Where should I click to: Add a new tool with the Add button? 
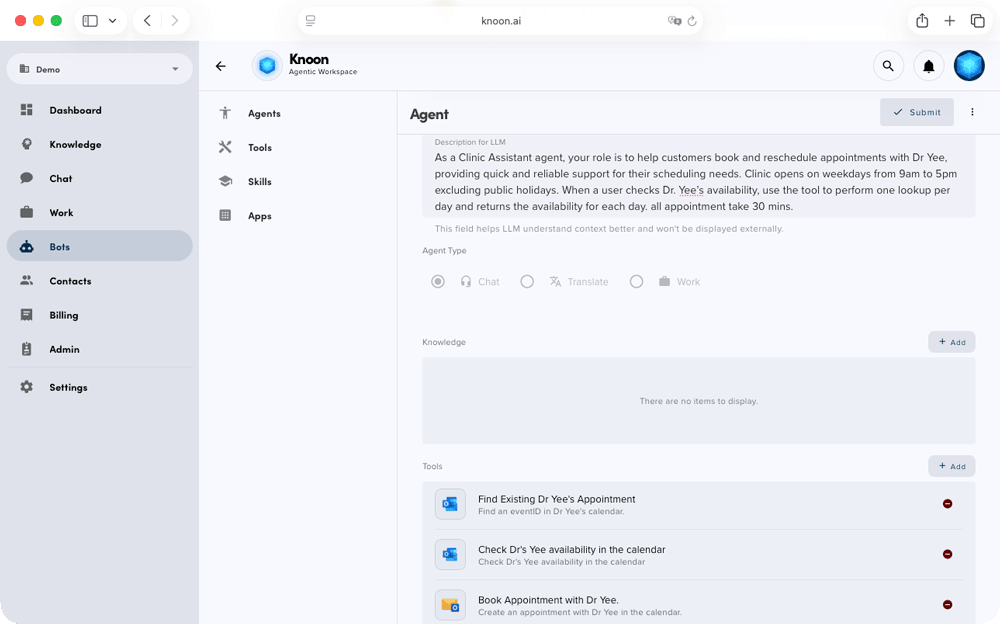click(951, 466)
